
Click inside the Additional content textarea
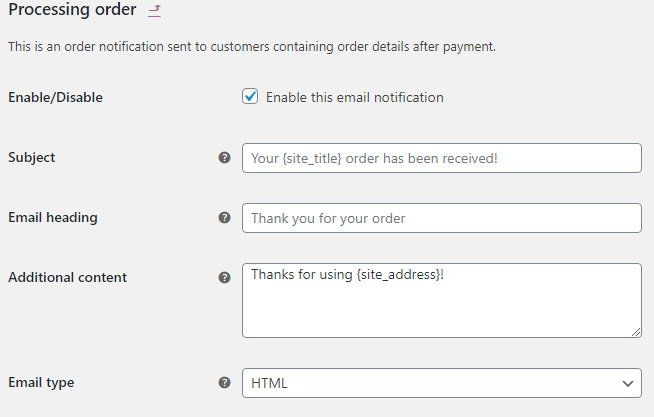442,300
